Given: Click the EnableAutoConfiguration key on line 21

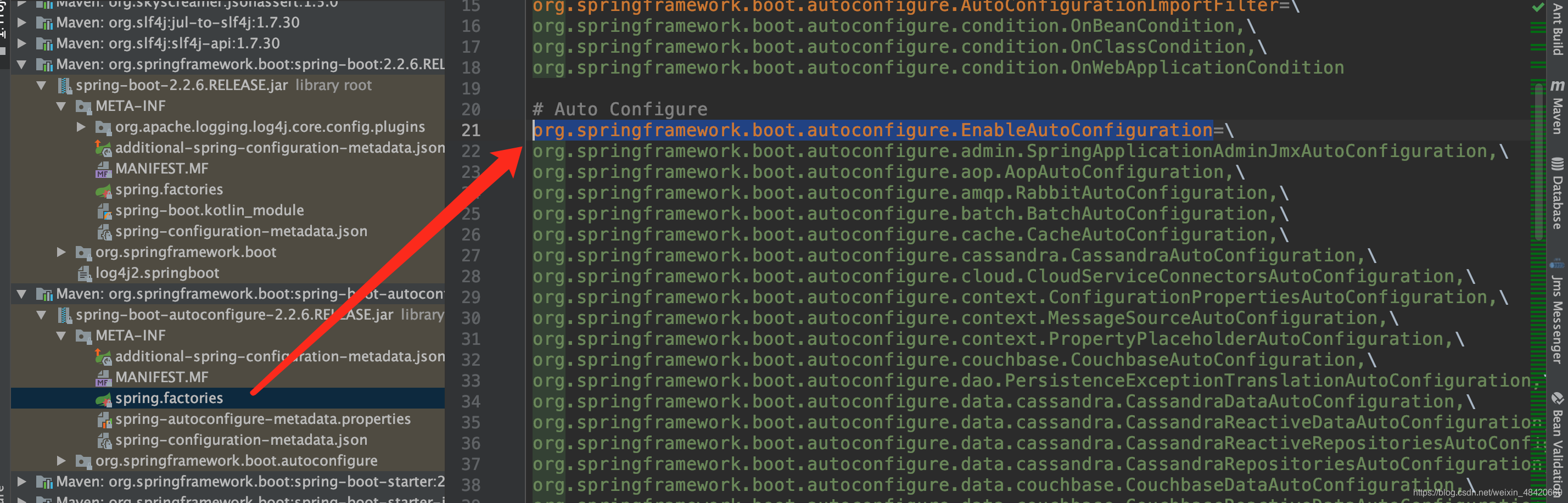Looking at the screenshot, I should point(873,130).
